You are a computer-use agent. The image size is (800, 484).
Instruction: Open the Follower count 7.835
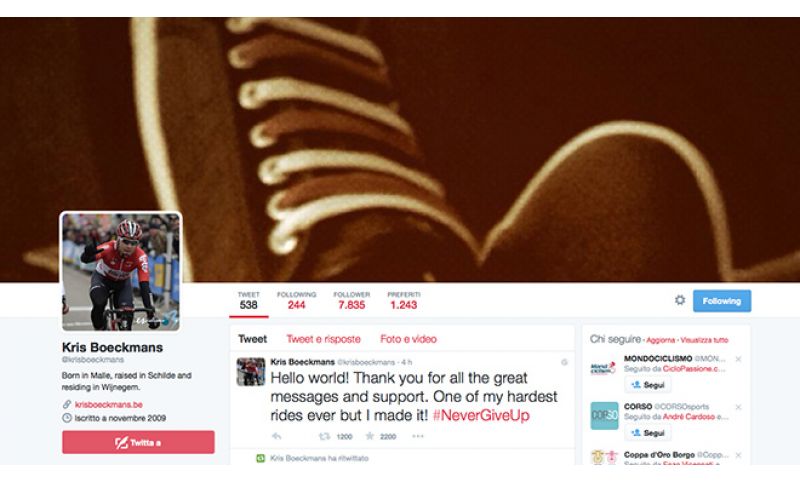click(352, 300)
